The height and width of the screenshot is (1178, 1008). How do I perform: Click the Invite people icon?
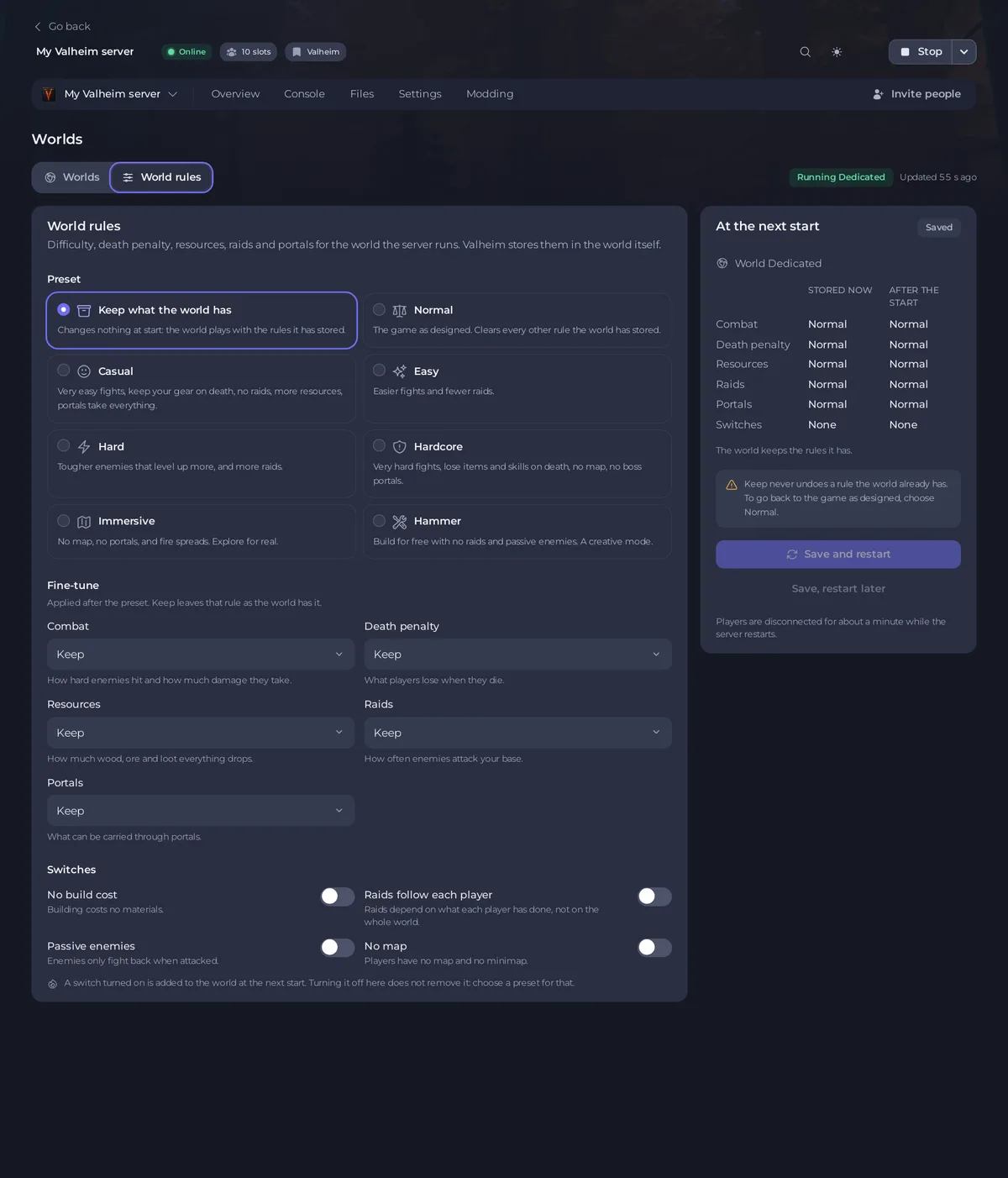pos(878,94)
